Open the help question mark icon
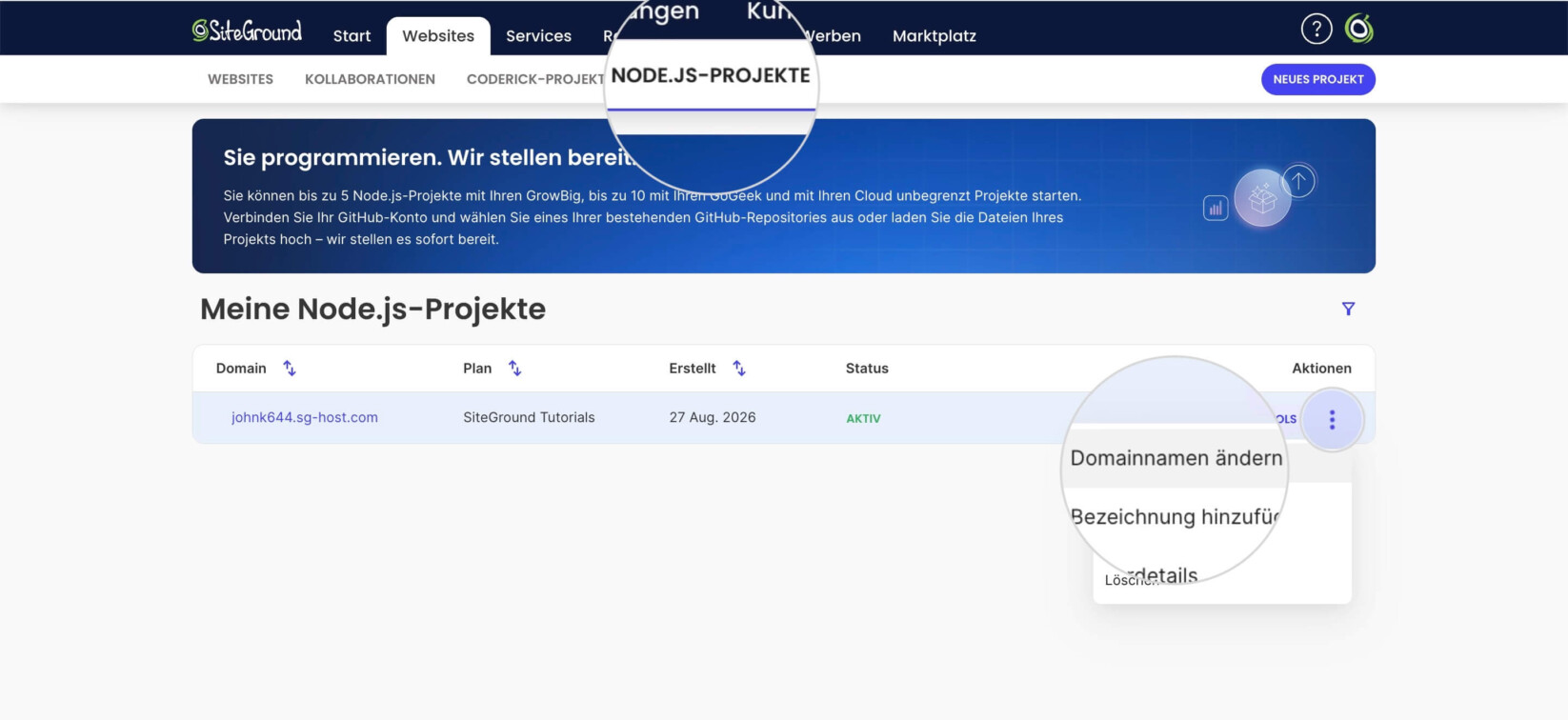1568x720 pixels. click(1317, 30)
